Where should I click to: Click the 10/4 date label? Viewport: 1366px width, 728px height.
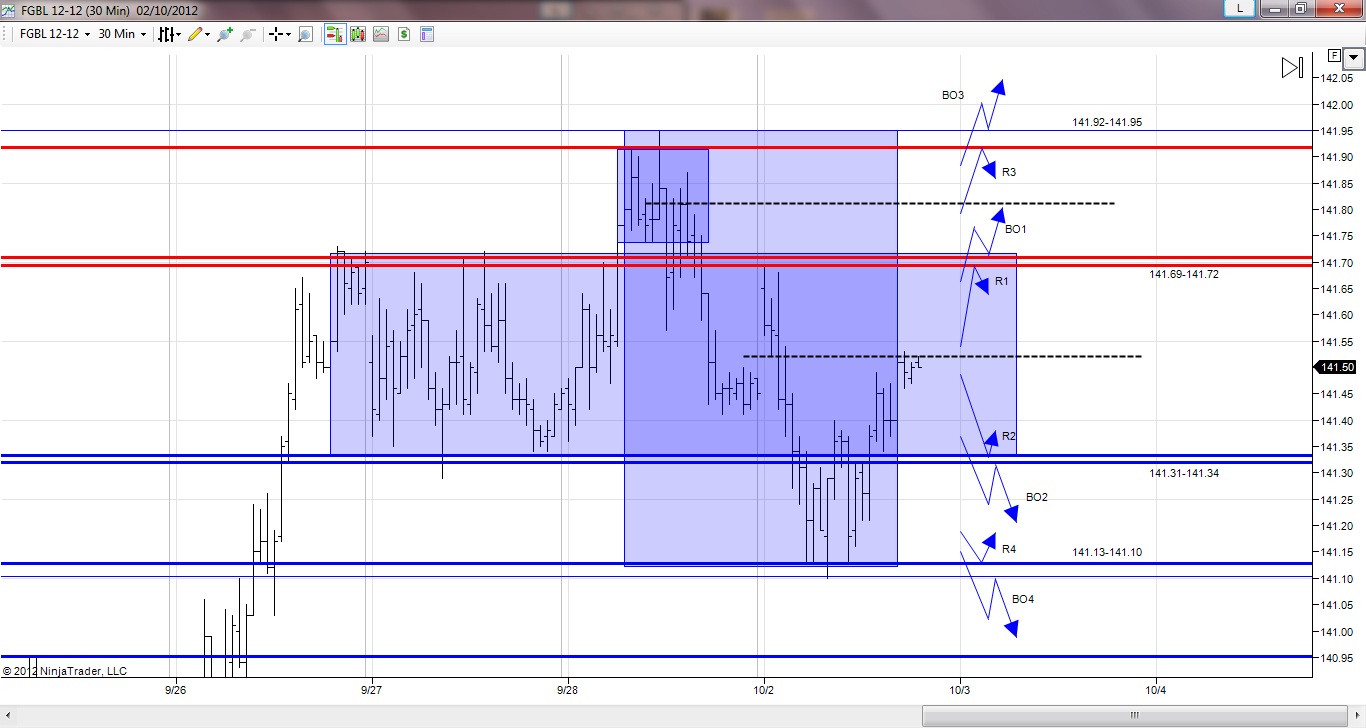[x=1156, y=690]
